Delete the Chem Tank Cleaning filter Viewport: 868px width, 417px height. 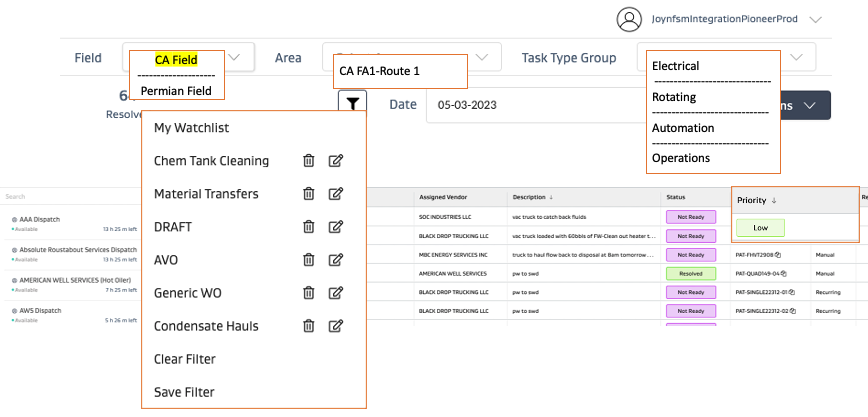point(309,161)
